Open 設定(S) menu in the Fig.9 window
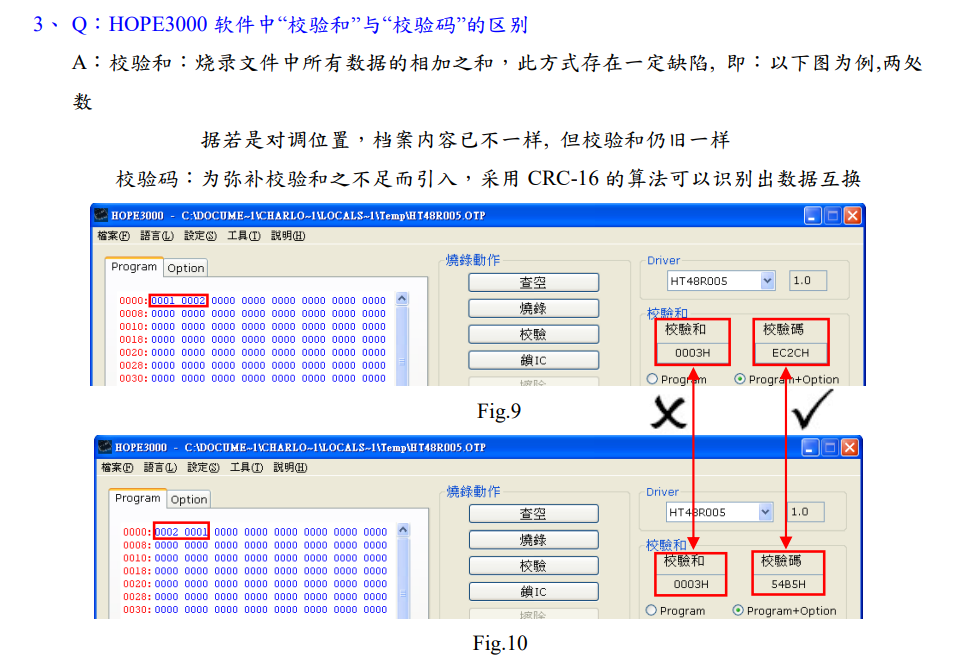 click(x=200, y=236)
